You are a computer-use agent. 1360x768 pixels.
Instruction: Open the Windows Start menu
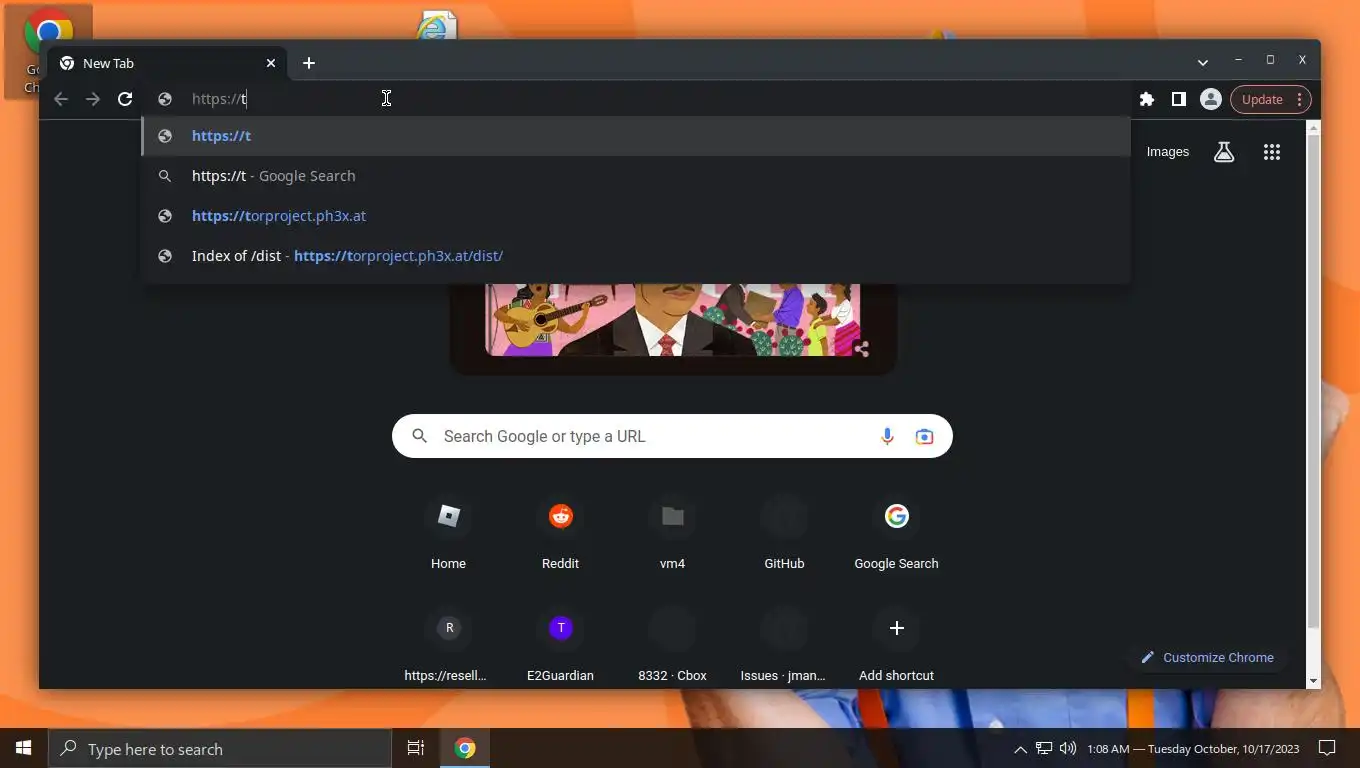click(24, 748)
